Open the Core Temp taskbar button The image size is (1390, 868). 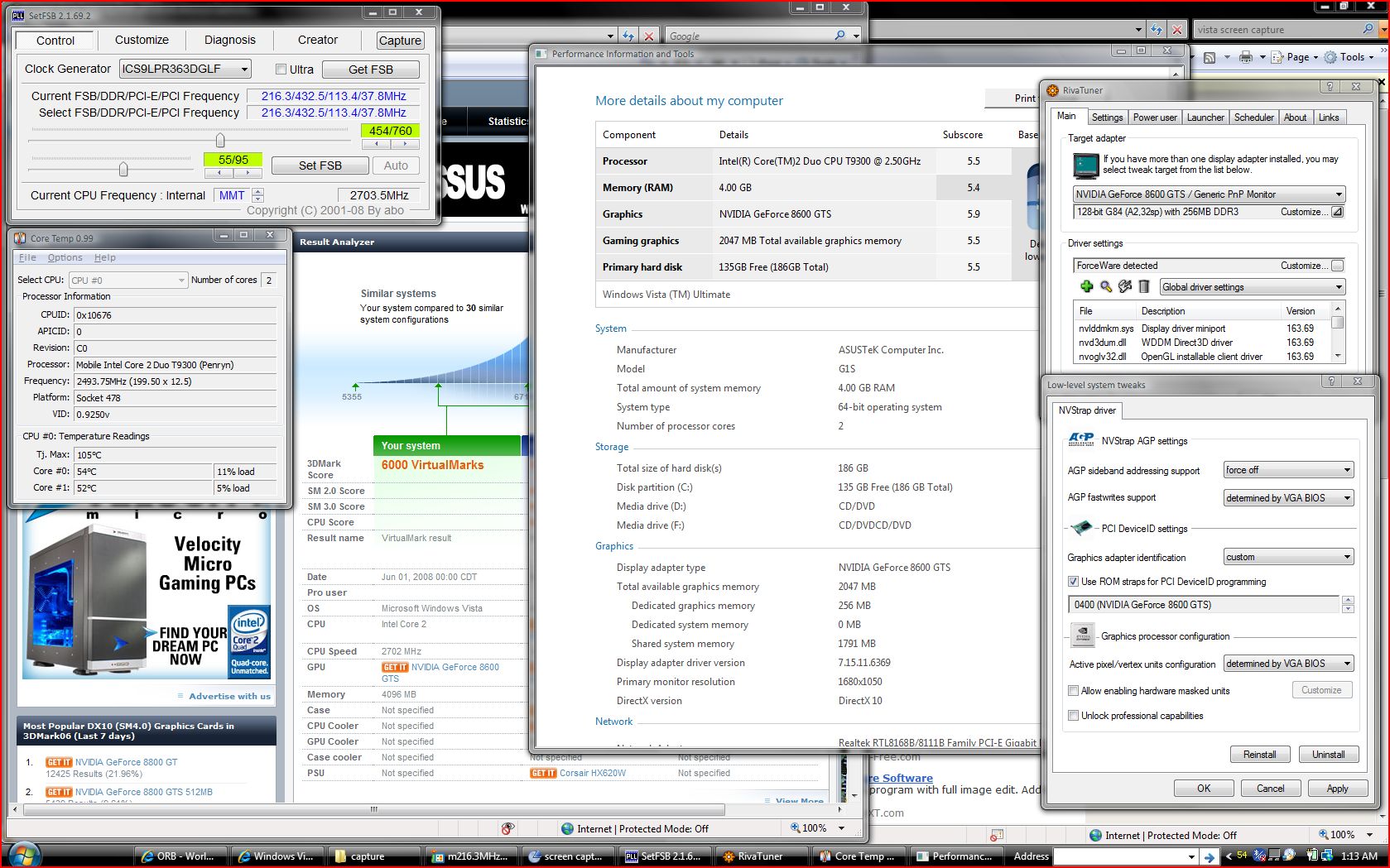click(857, 856)
